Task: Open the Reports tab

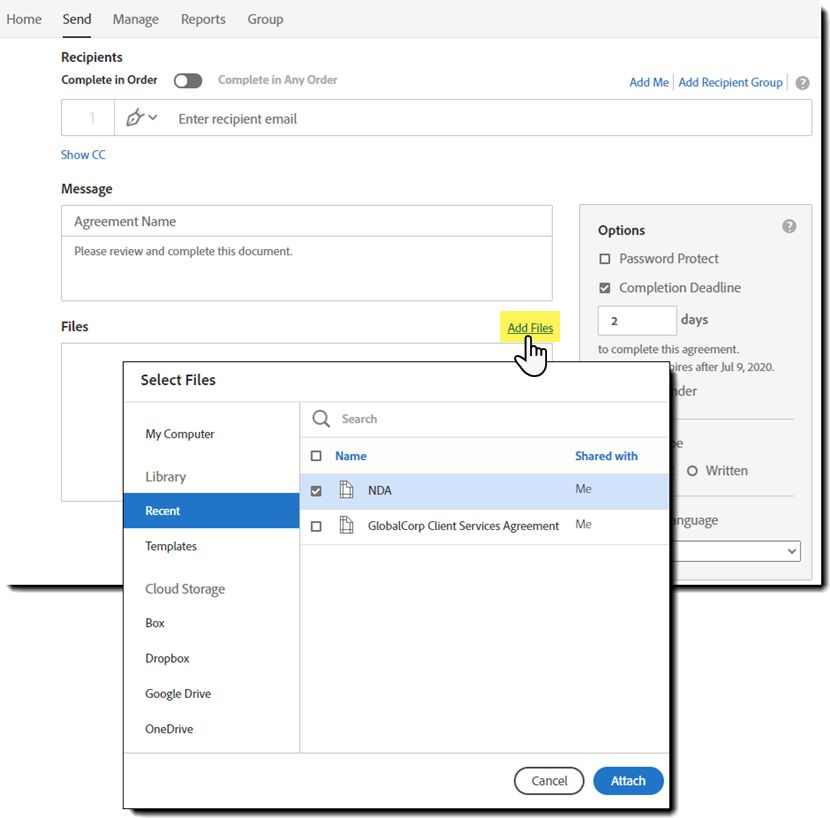Action: tap(203, 19)
